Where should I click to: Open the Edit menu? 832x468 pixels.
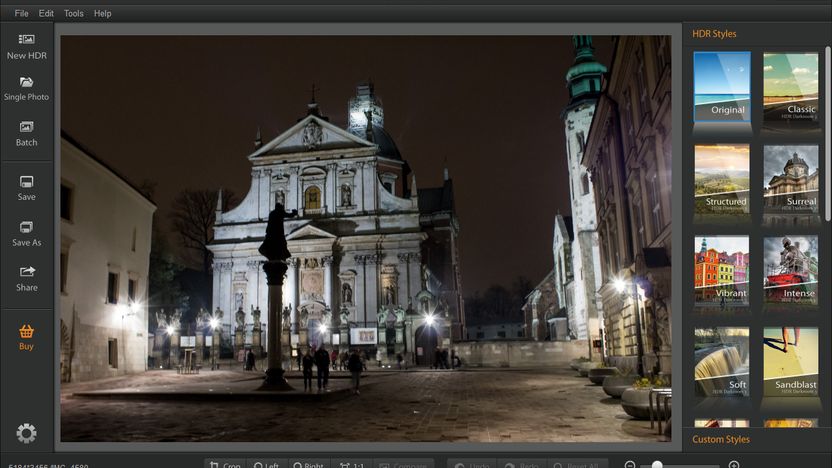pyautogui.click(x=46, y=13)
